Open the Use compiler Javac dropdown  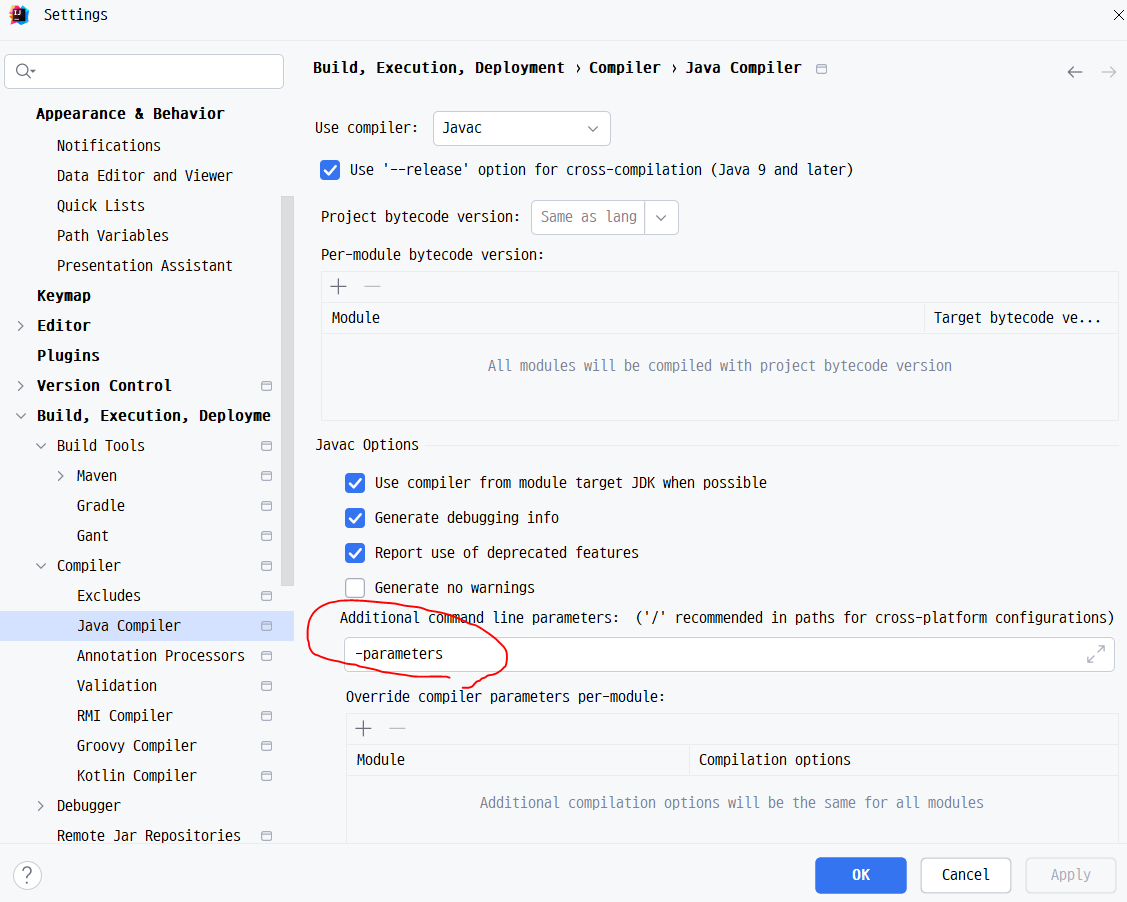[x=522, y=129]
